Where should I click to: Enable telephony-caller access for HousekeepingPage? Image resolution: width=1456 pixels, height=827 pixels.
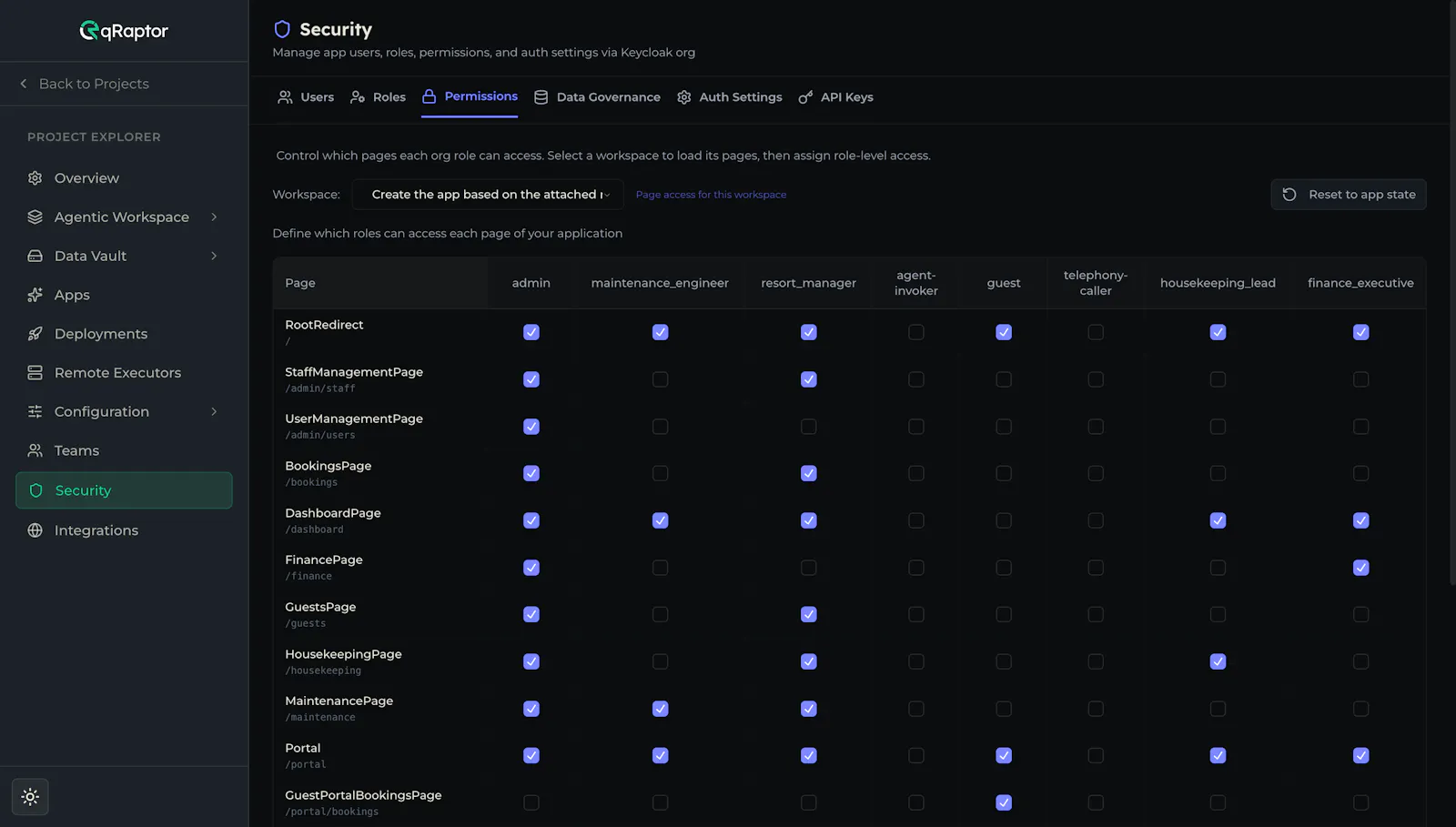(1096, 662)
